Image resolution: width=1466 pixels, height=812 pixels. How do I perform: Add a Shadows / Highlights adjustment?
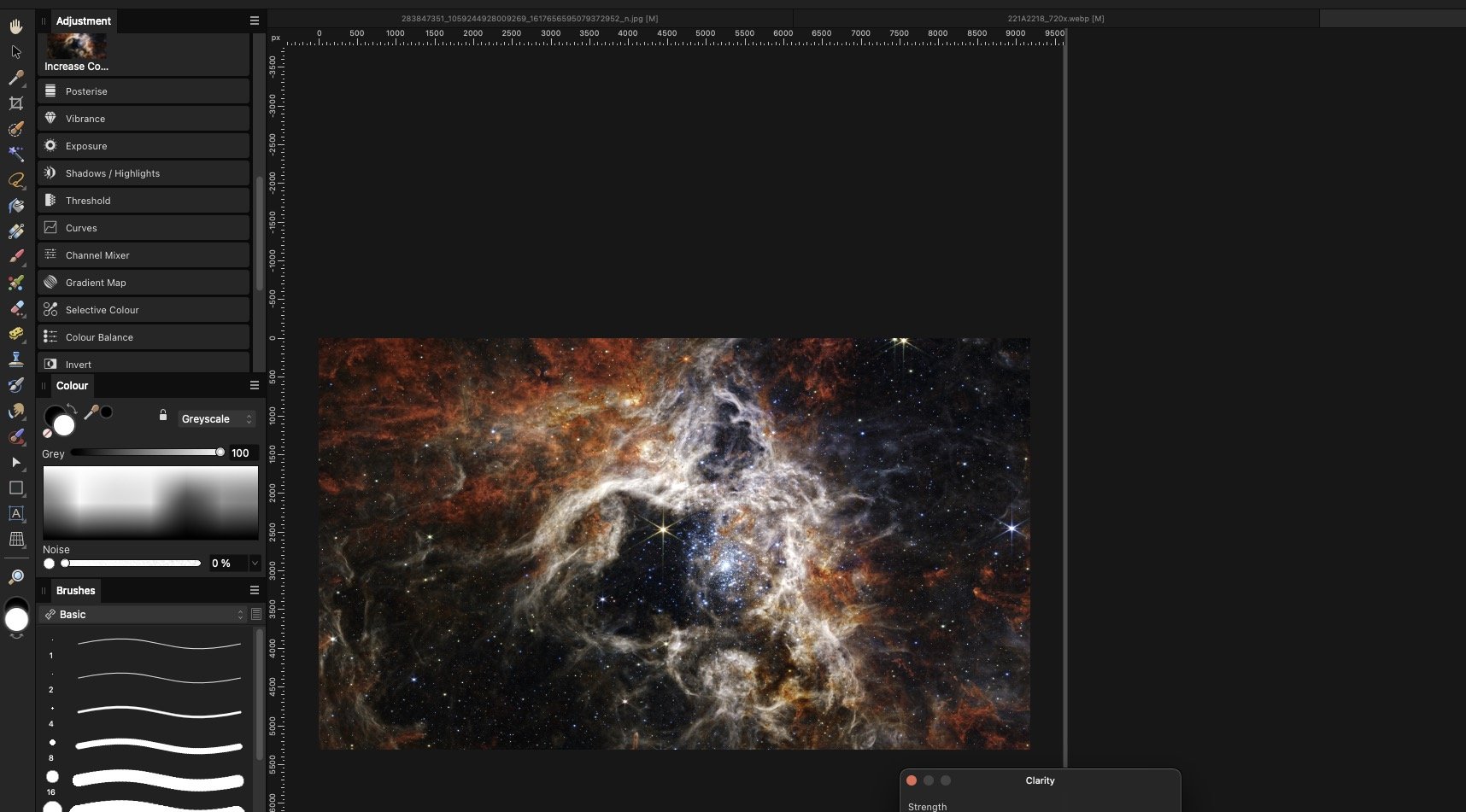tap(144, 173)
